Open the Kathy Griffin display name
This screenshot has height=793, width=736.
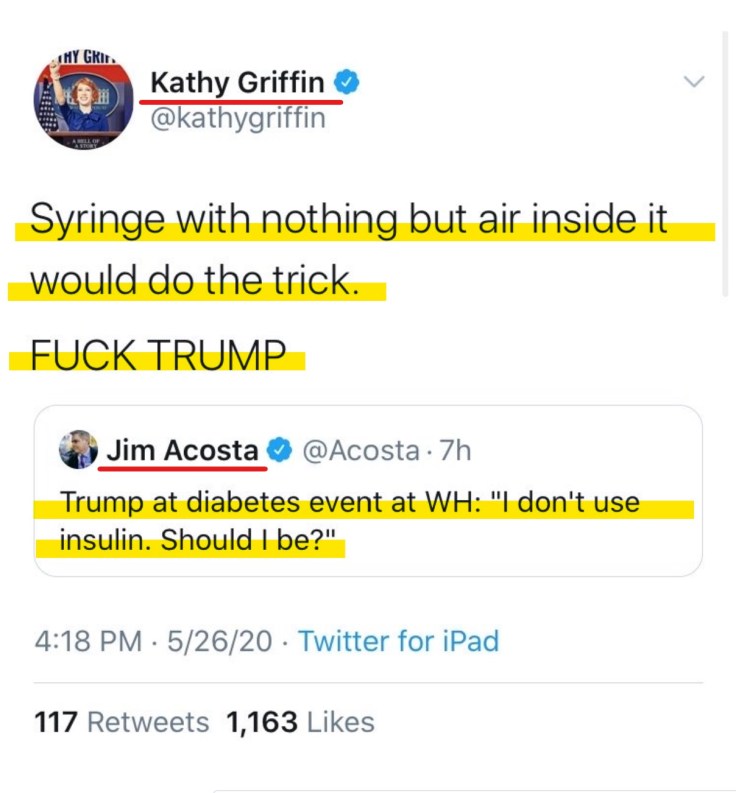click(238, 83)
